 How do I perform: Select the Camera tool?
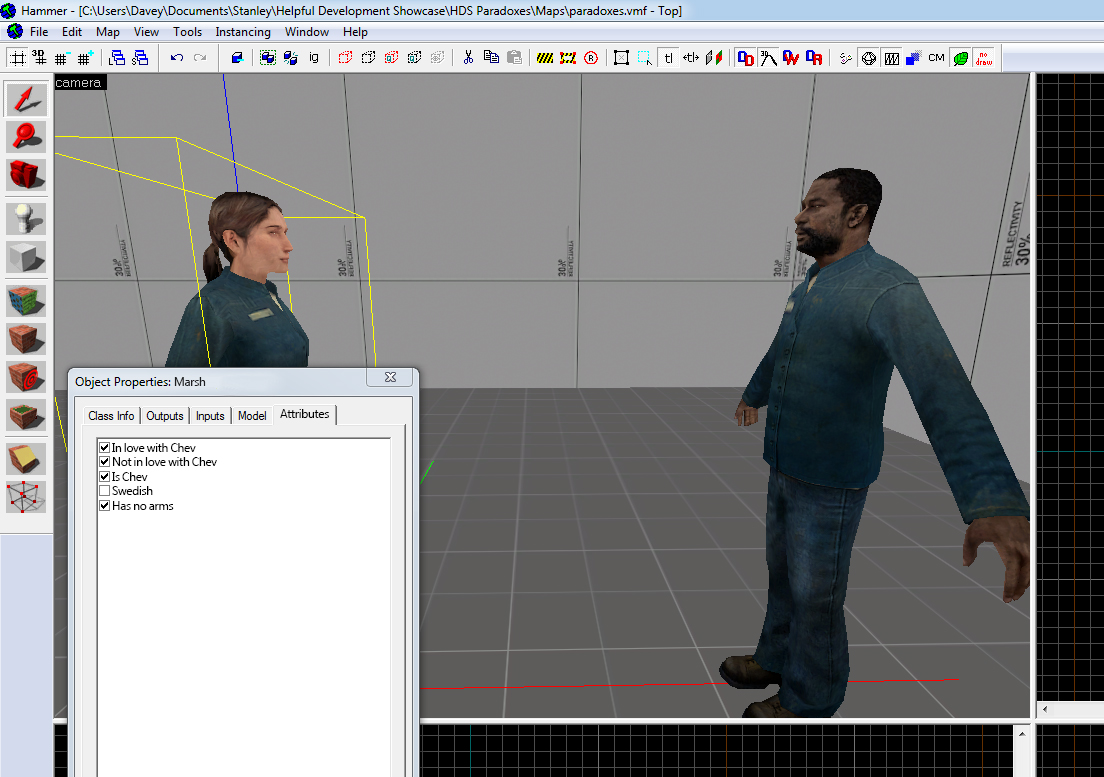[x=26, y=175]
